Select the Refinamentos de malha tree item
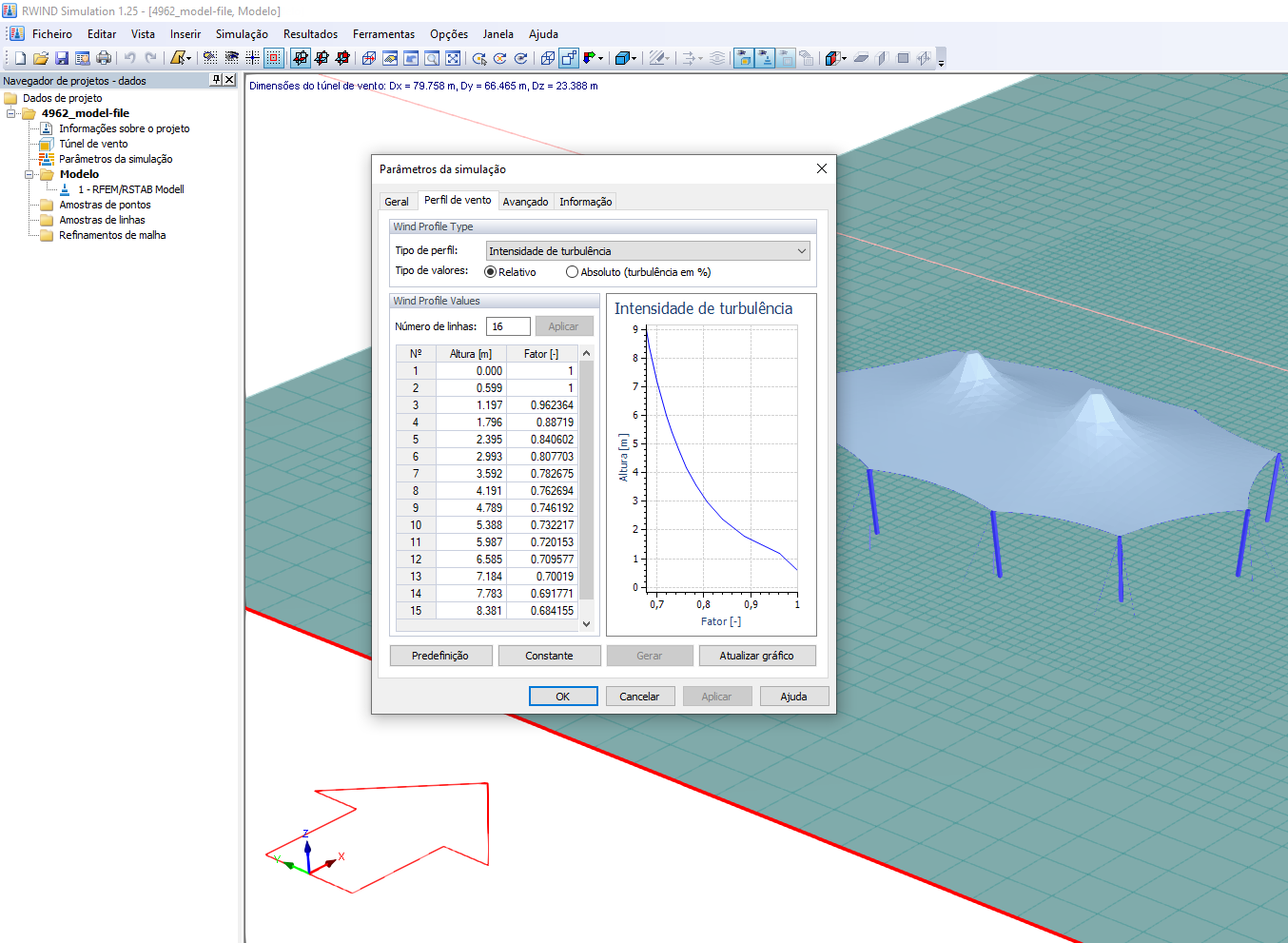1288x943 pixels. pyautogui.click(x=112, y=235)
